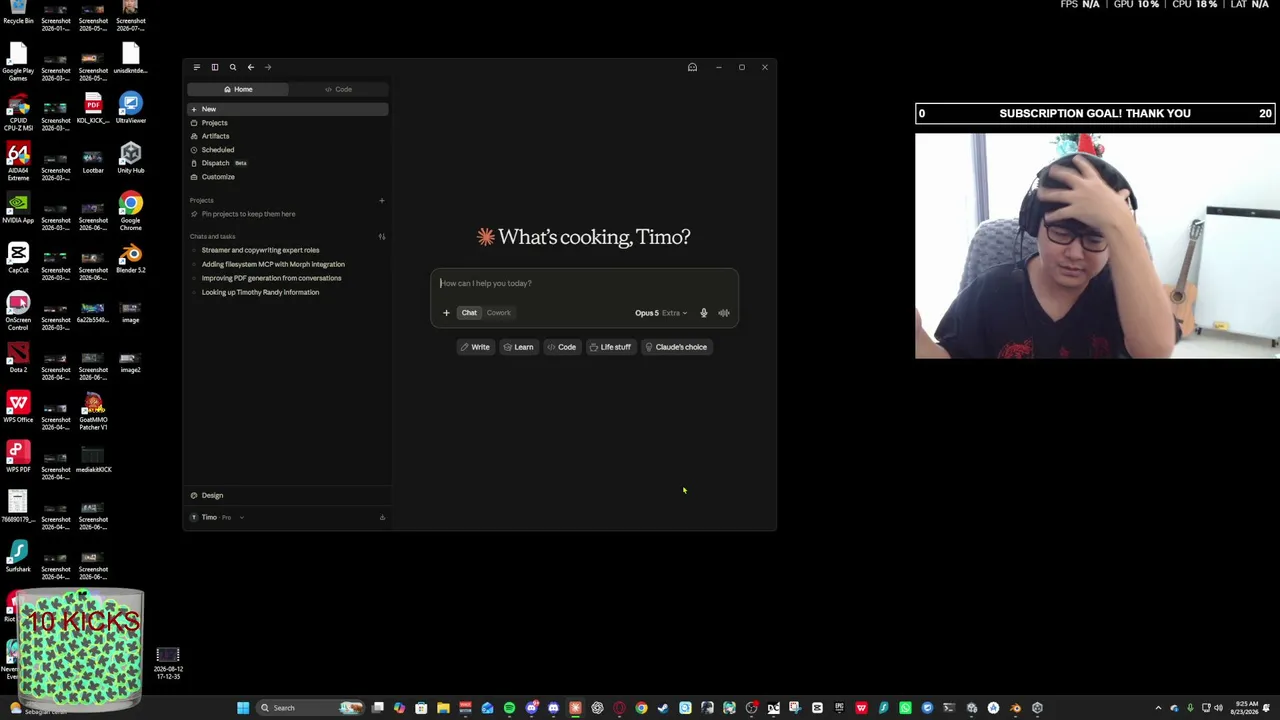Start a New chat from sidebar

(x=287, y=109)
